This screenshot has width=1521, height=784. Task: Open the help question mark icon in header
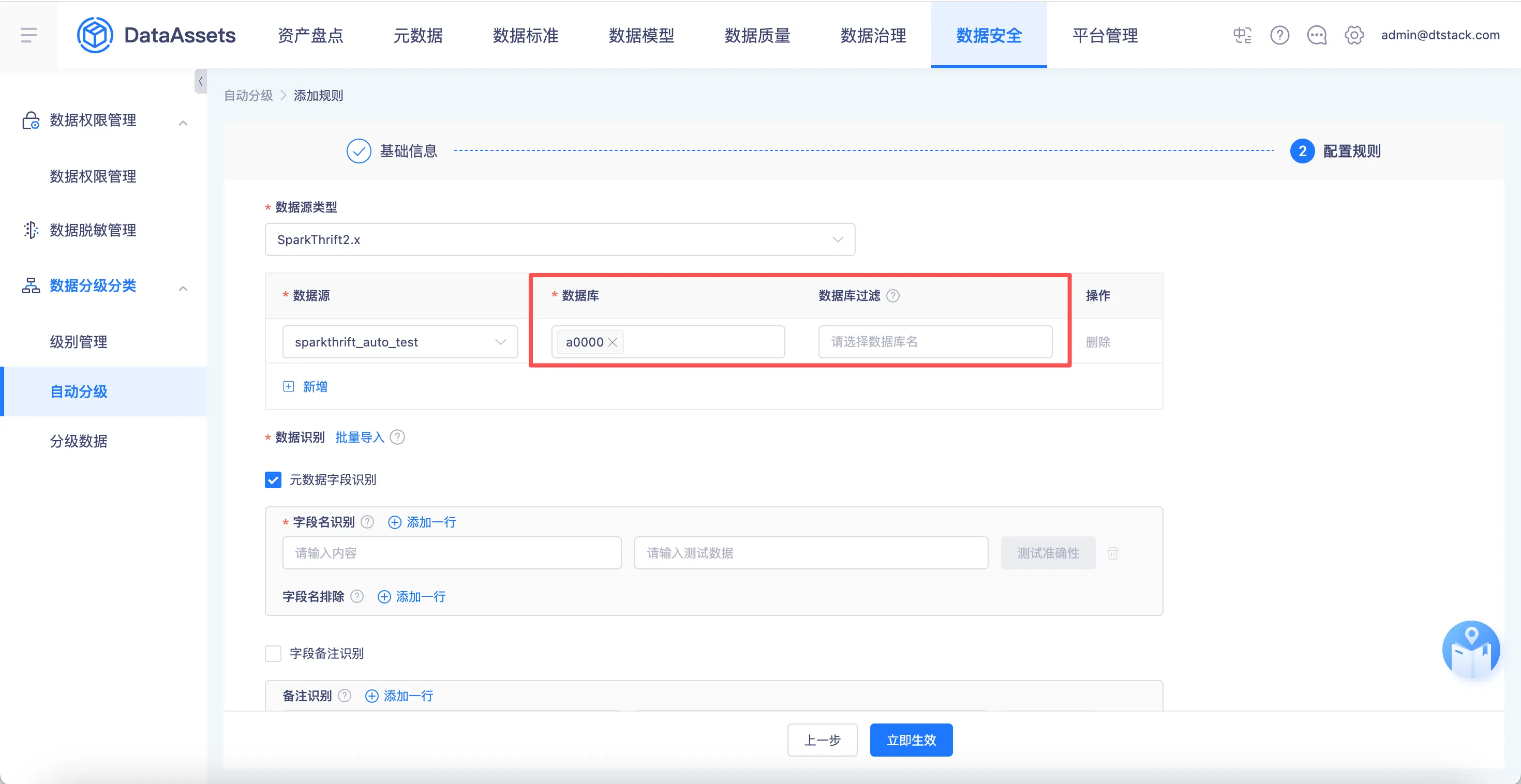(1279, 35)
